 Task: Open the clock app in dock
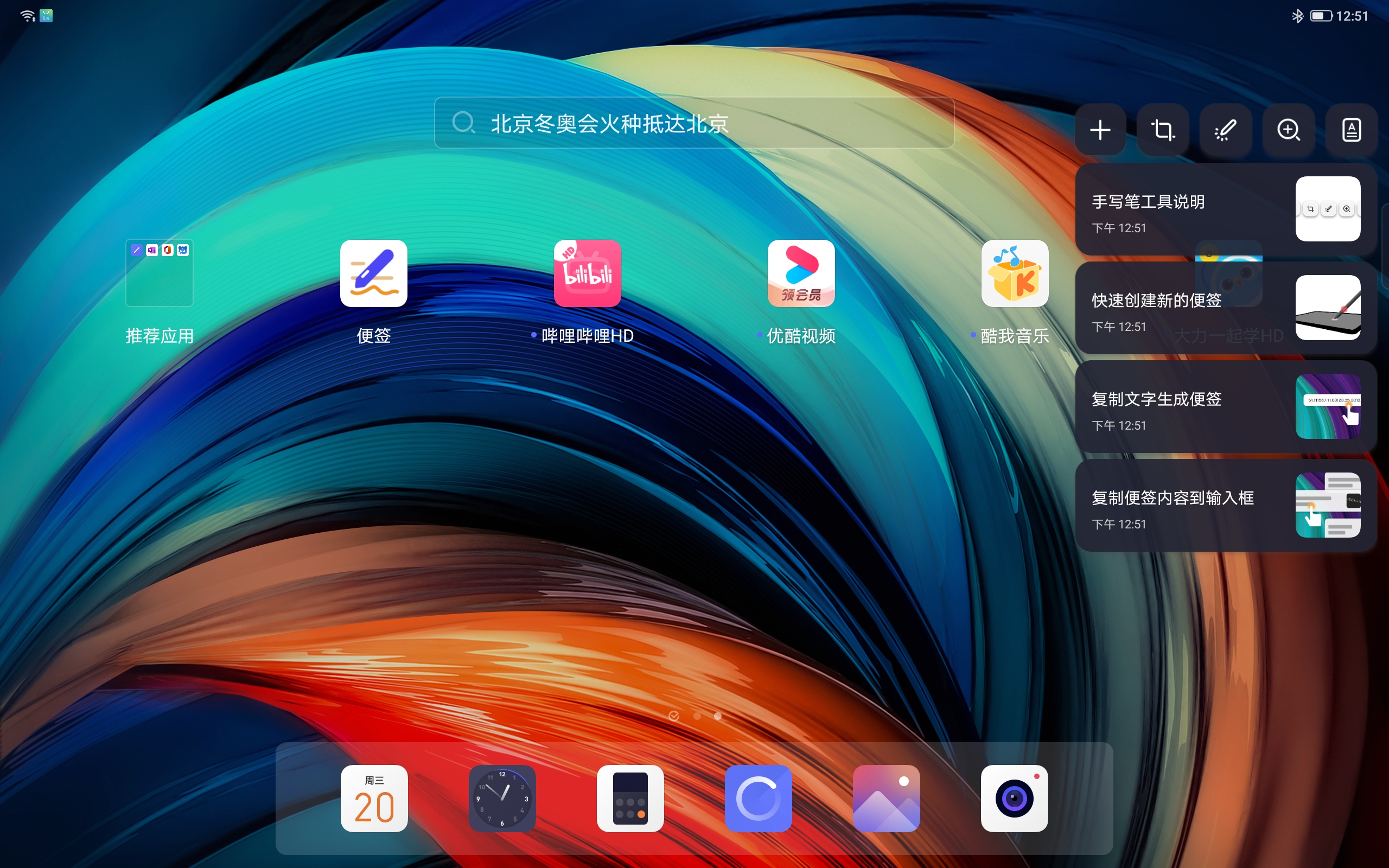point(502,798)
